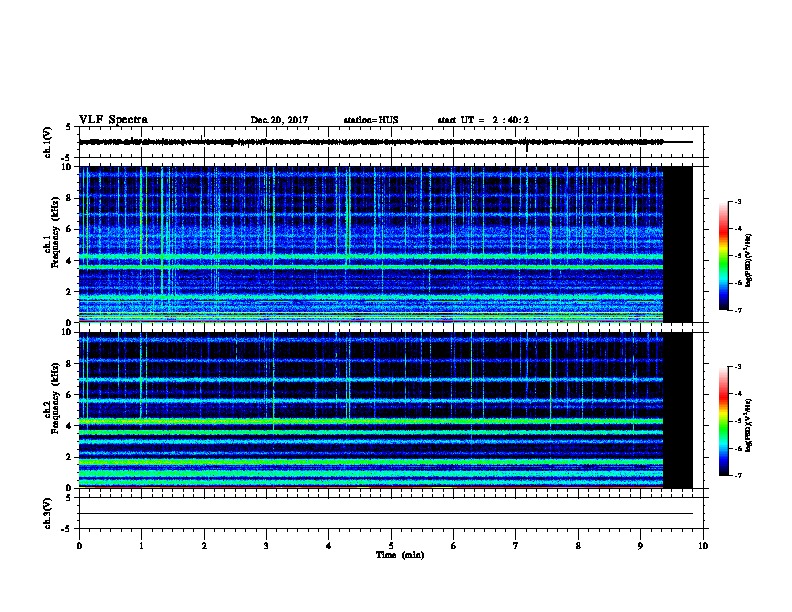Click the ch.2 "Frequency (kHz)" axis label
This screenshot has width=792, height=612.
coord(55,398)
